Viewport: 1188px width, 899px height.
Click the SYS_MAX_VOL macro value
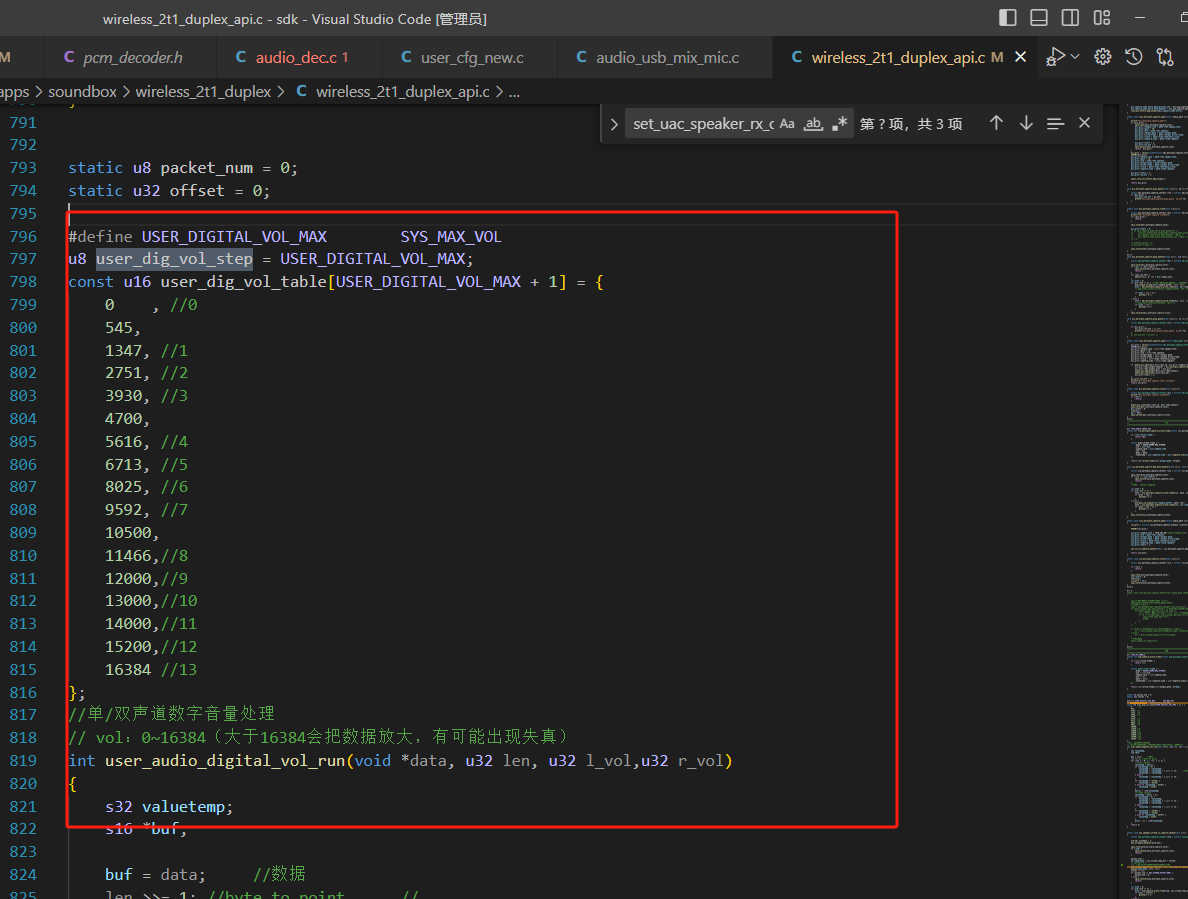(x=451, y=237)
